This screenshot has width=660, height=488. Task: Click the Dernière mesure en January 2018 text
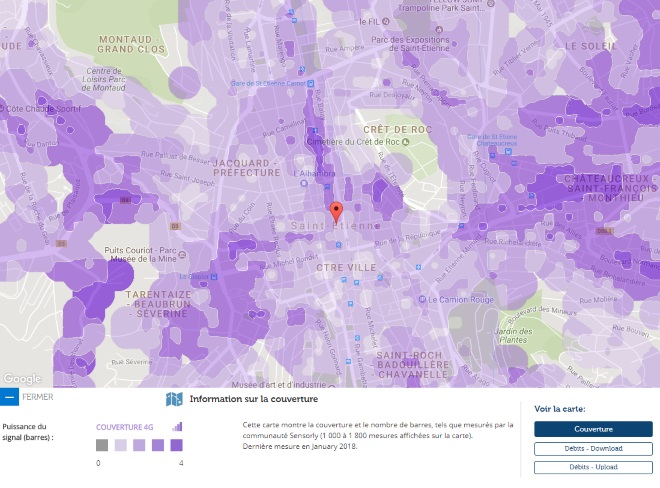300,446
